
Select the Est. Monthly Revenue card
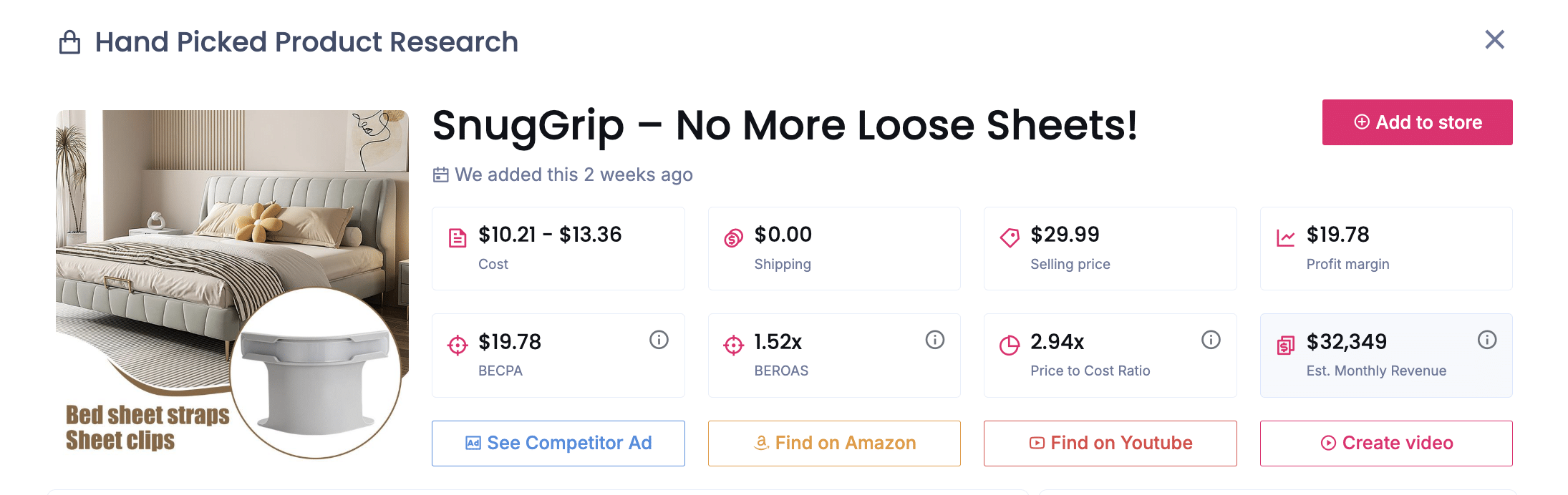coord(1385,356)
